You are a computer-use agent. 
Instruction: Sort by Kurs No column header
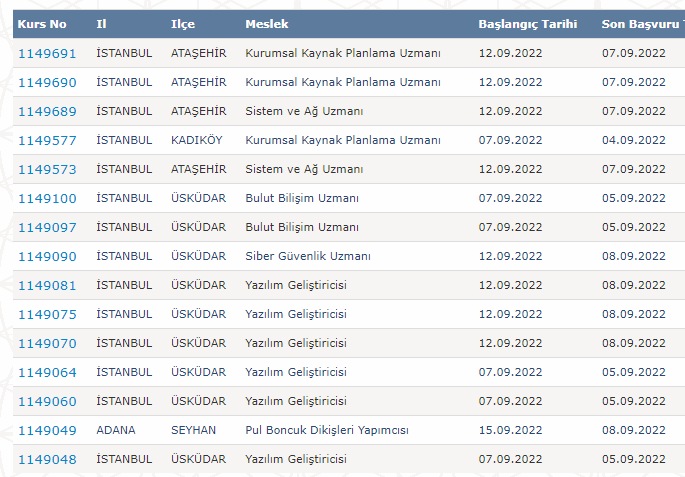42,24
